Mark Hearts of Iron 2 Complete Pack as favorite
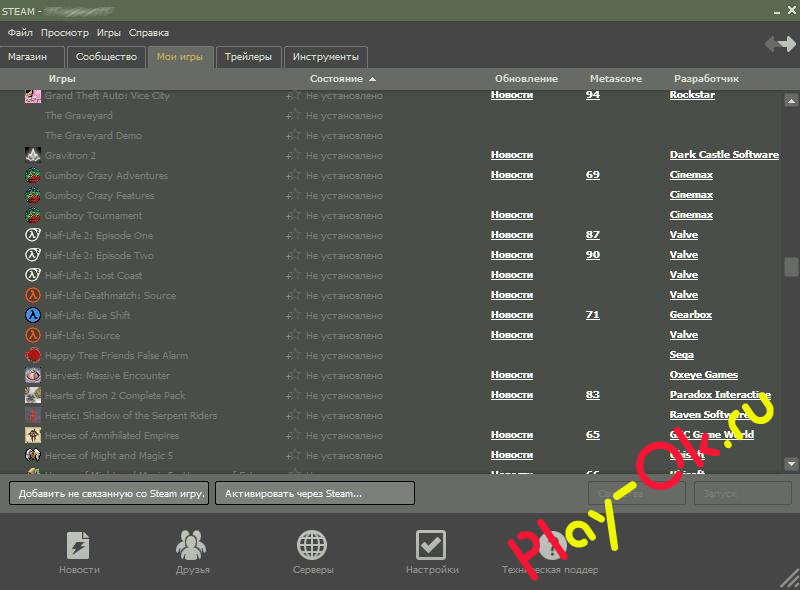The image size is (800, 590). point(294,395)
